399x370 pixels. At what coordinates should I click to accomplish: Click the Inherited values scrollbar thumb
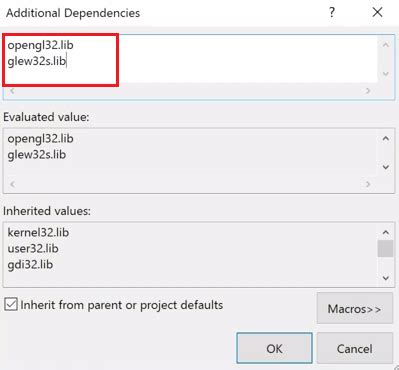tap(385, 249)
